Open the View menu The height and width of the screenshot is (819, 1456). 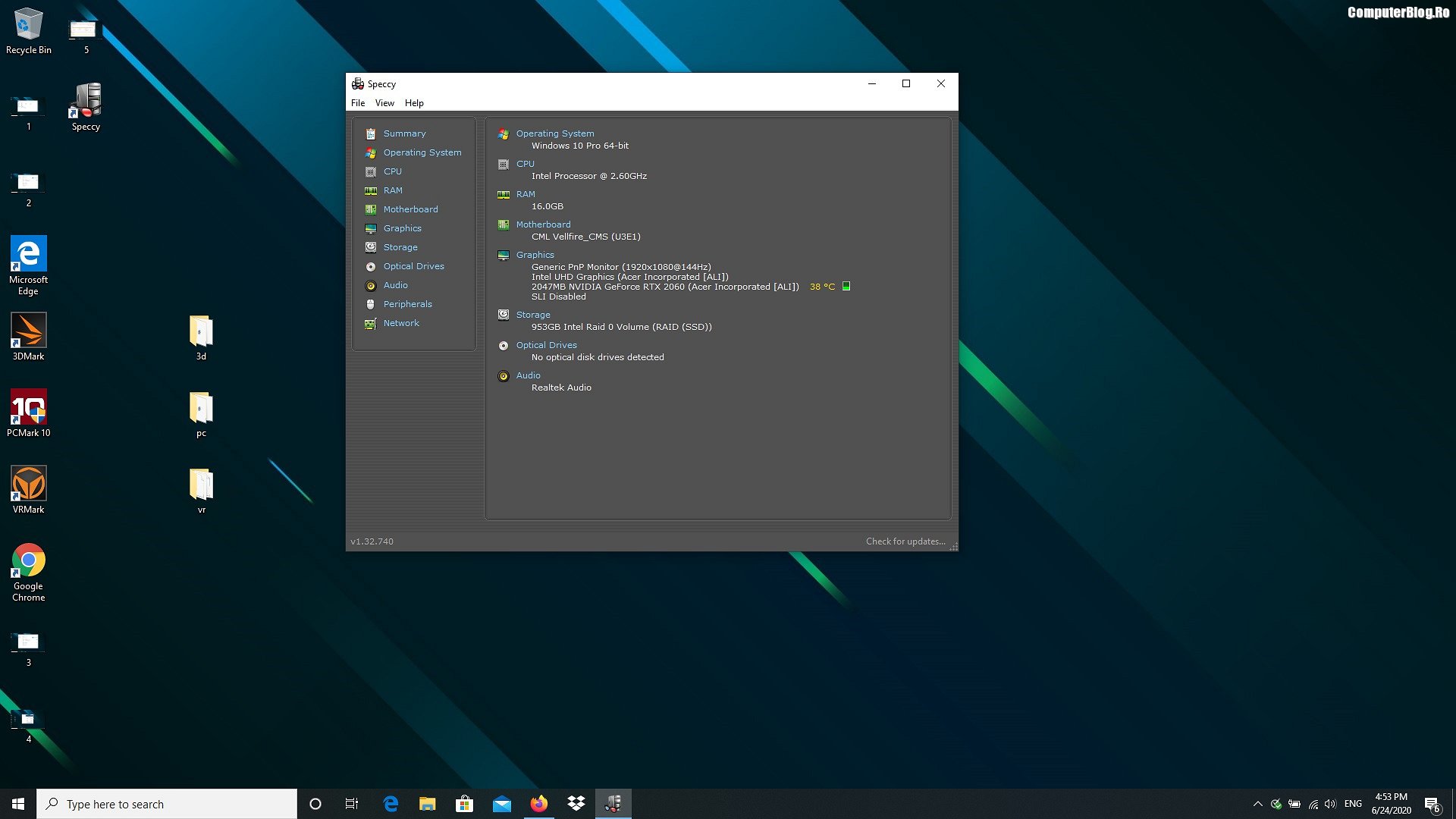point(384,103)
